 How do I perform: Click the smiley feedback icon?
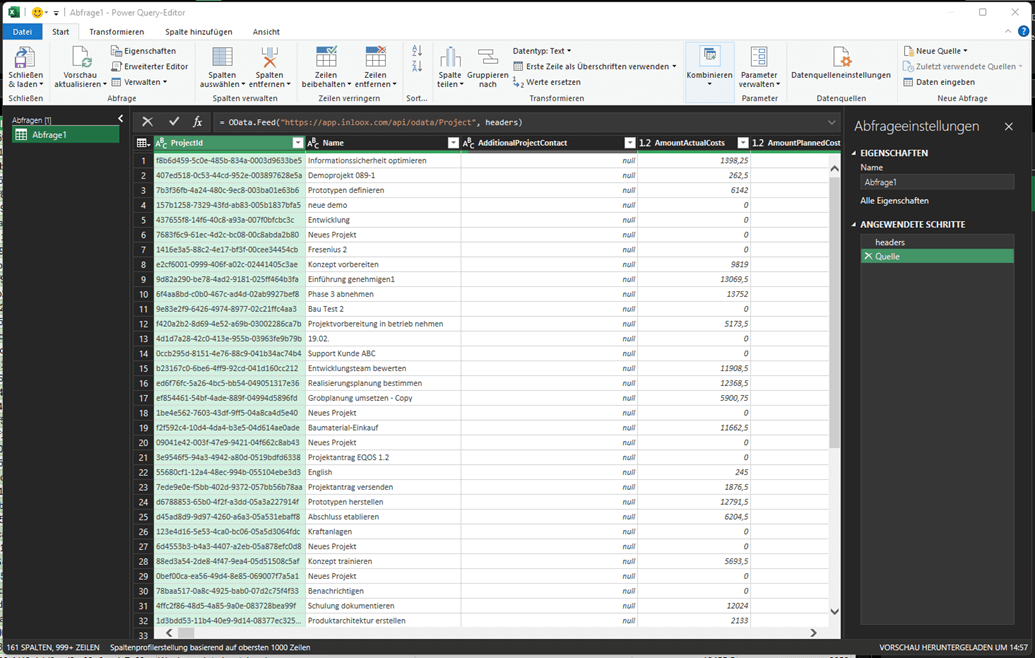point(38,12)
